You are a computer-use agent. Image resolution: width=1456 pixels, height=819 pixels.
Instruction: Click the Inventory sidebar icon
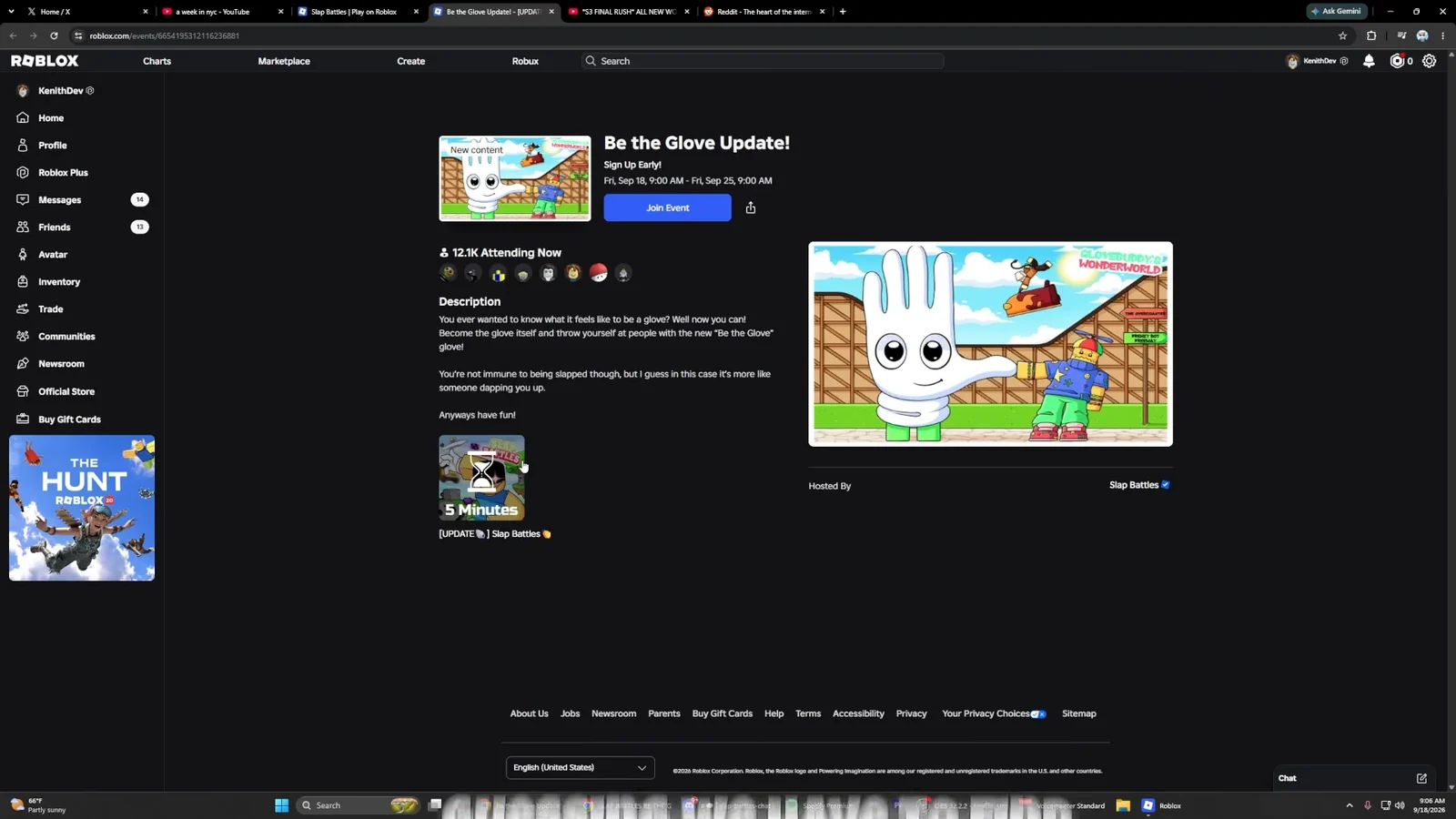[23, 282]
